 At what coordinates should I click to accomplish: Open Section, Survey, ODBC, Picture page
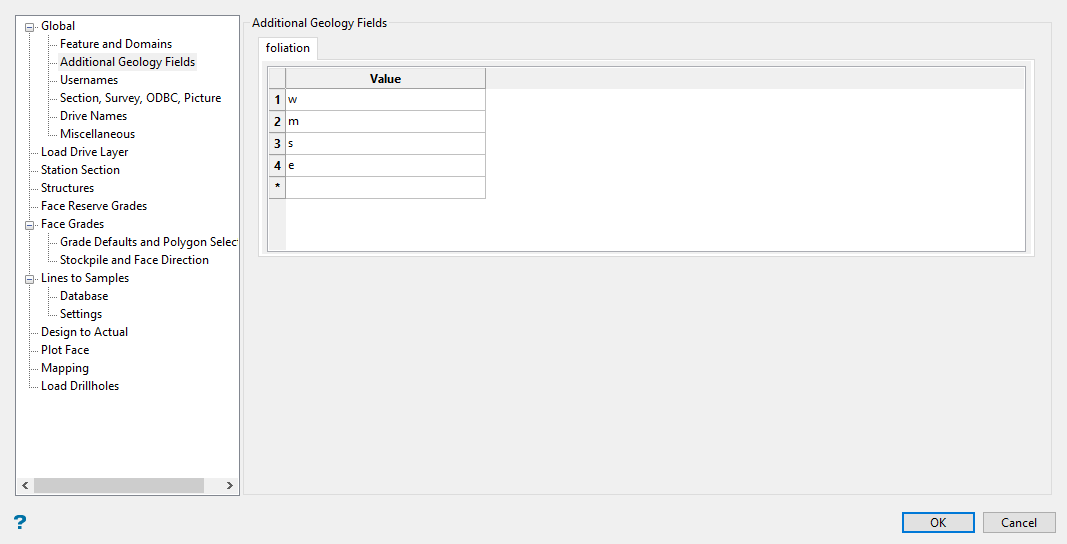tap(140, 98)
